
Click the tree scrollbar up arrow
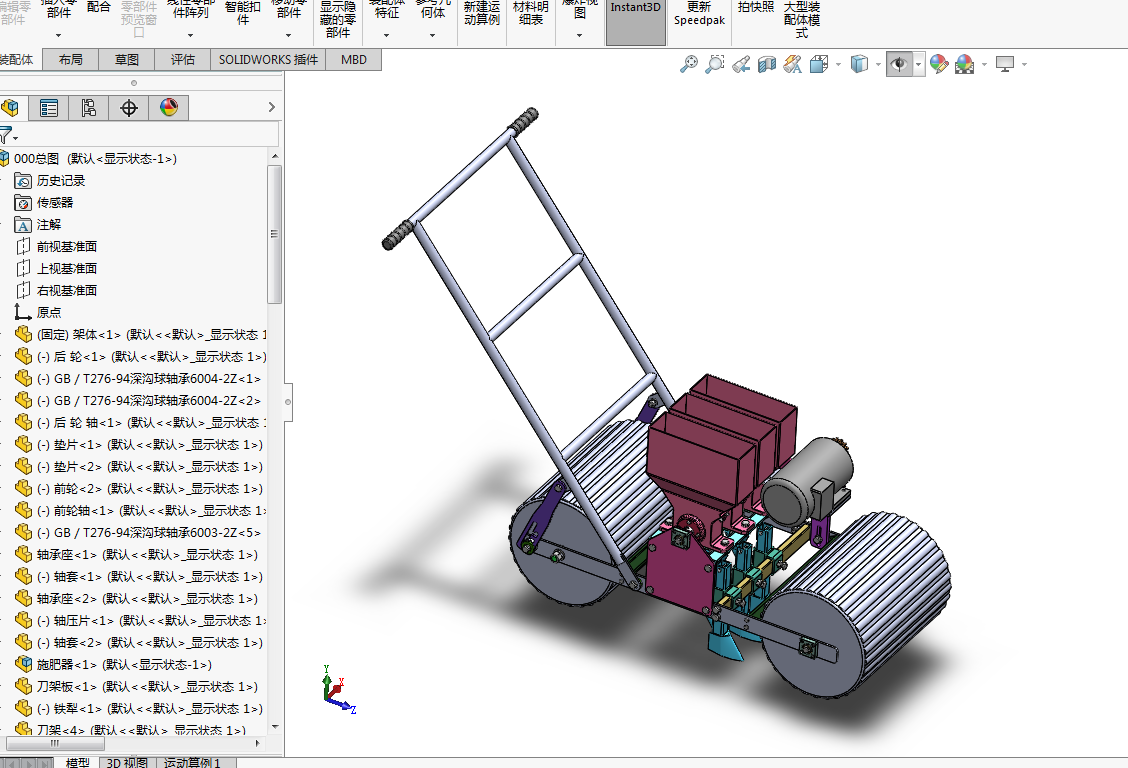pos(274,156)
